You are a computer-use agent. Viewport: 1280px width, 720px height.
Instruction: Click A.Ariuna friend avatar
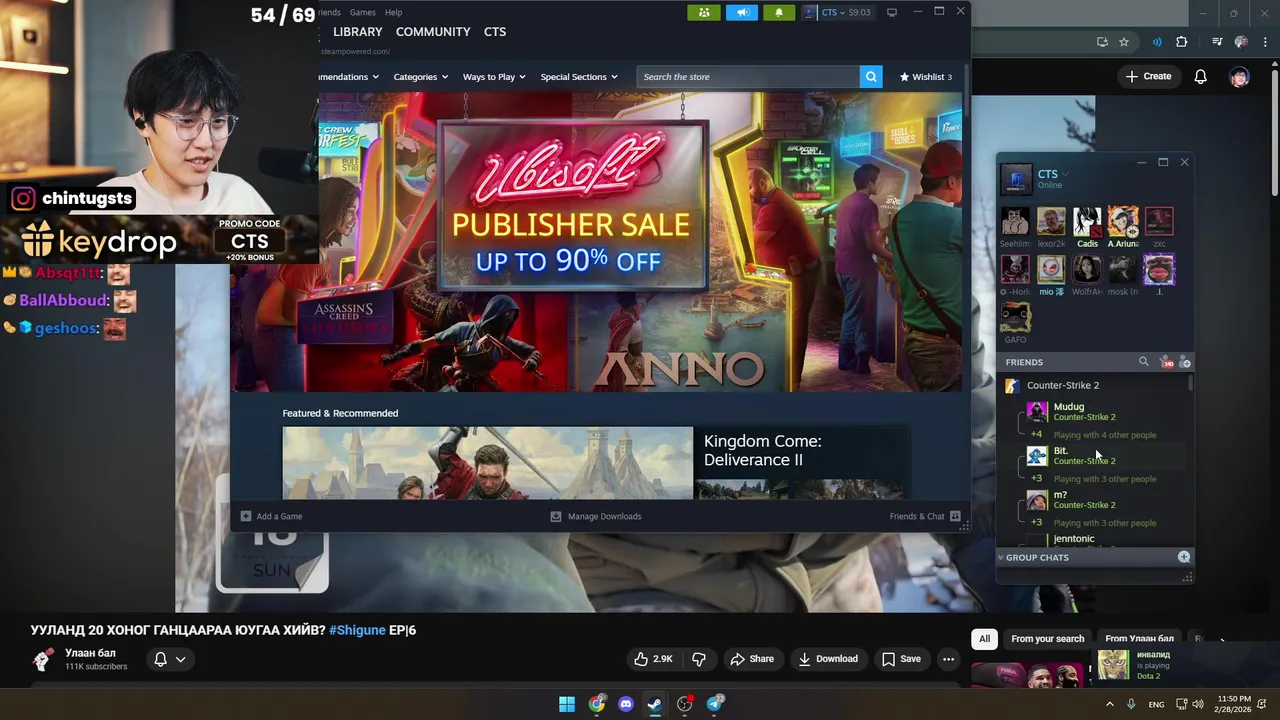tap(1123, 221)
